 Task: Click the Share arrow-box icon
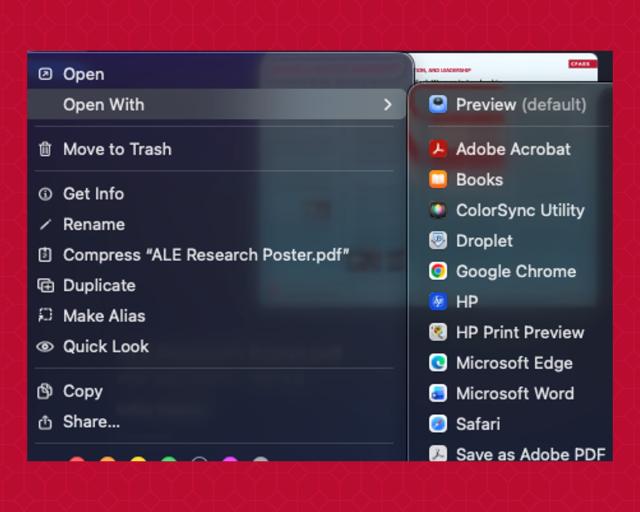tap(45, 422)
